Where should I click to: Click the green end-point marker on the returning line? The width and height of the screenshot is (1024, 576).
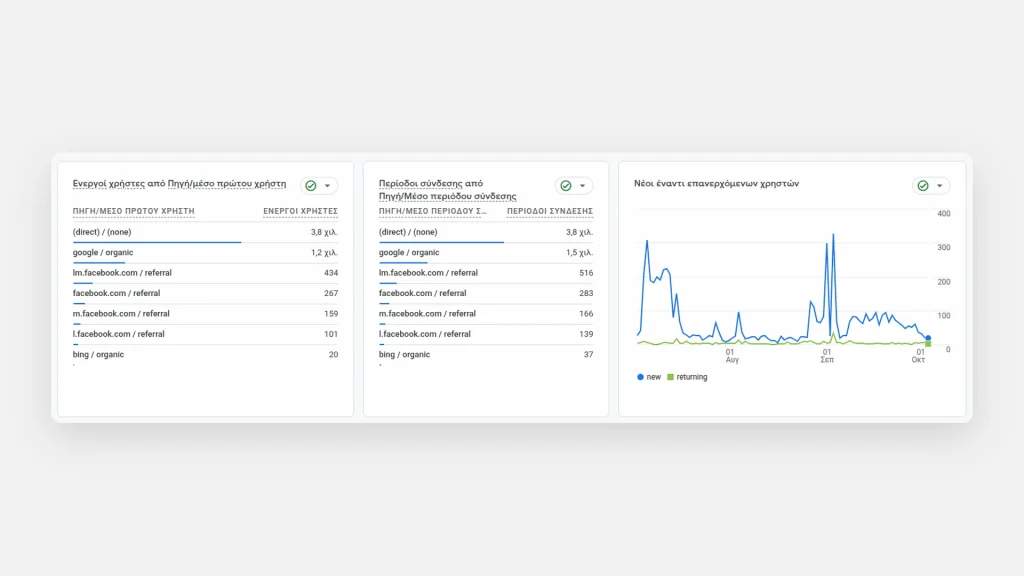click(x=928, y=344)
